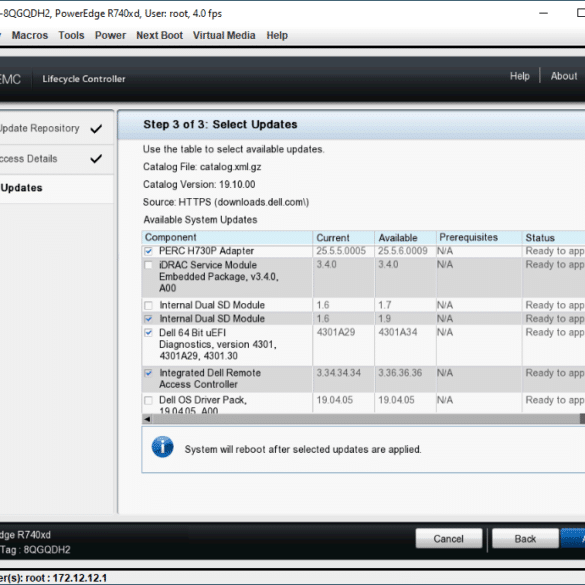The height and width of the screenshot is (585, 585).
Task: Open the Next Boot menu
Action: (160, 35)
